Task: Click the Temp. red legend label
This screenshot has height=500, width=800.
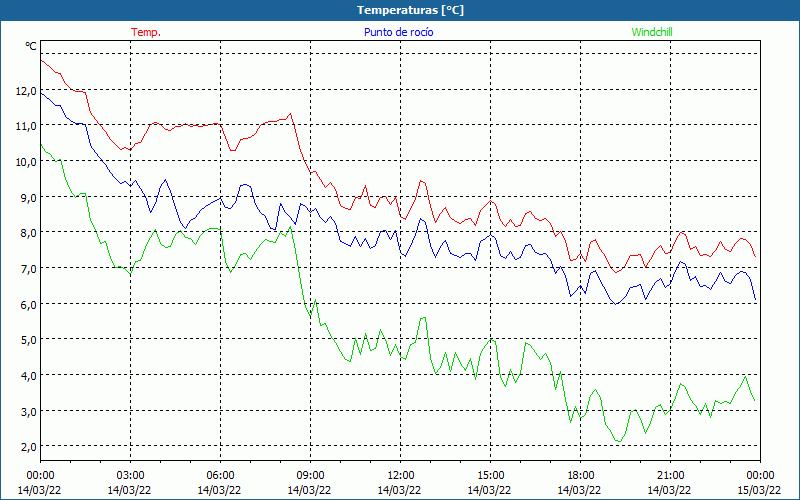Action: 146,32
